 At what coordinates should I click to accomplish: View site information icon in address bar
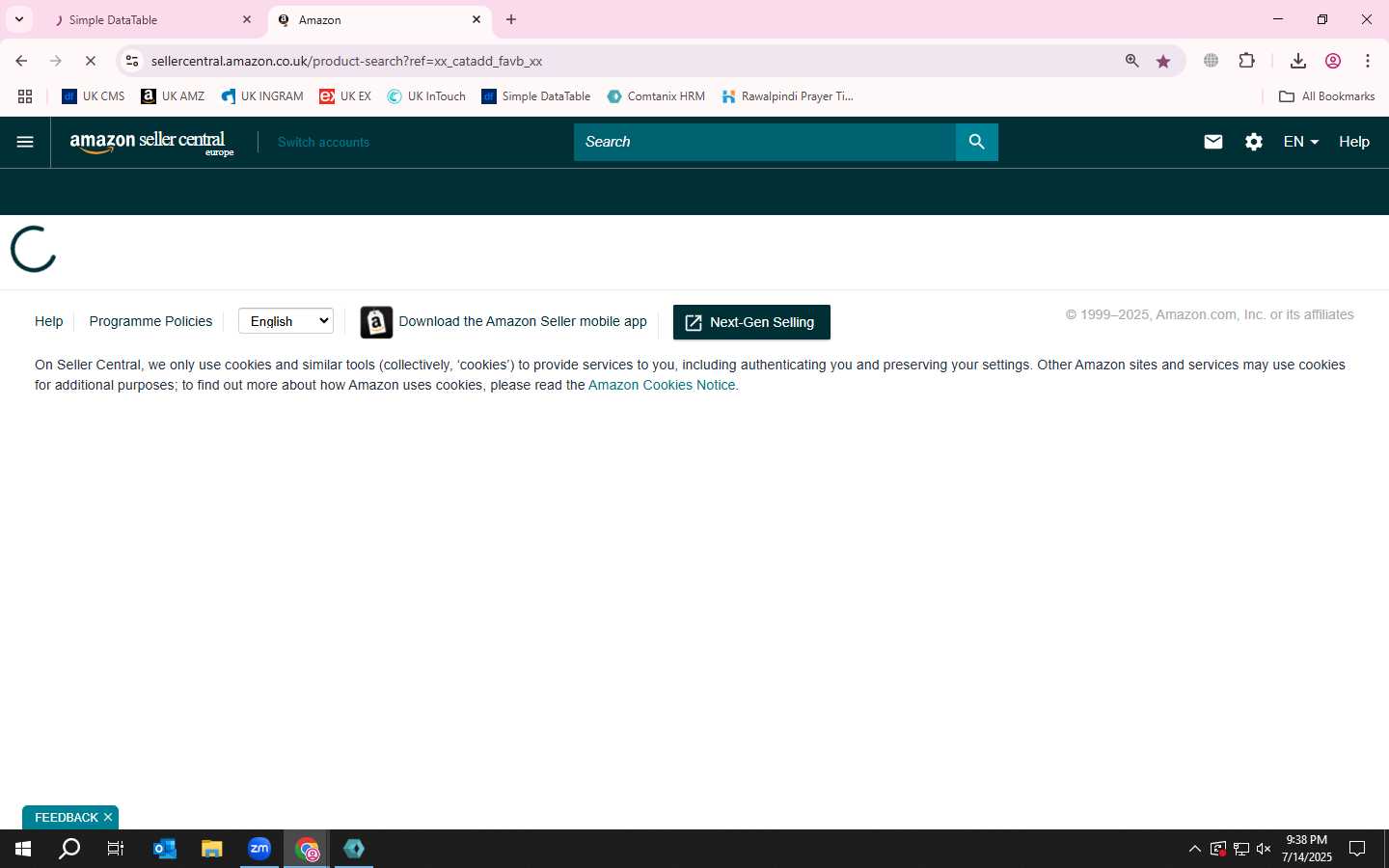click(x=132, y=61)
